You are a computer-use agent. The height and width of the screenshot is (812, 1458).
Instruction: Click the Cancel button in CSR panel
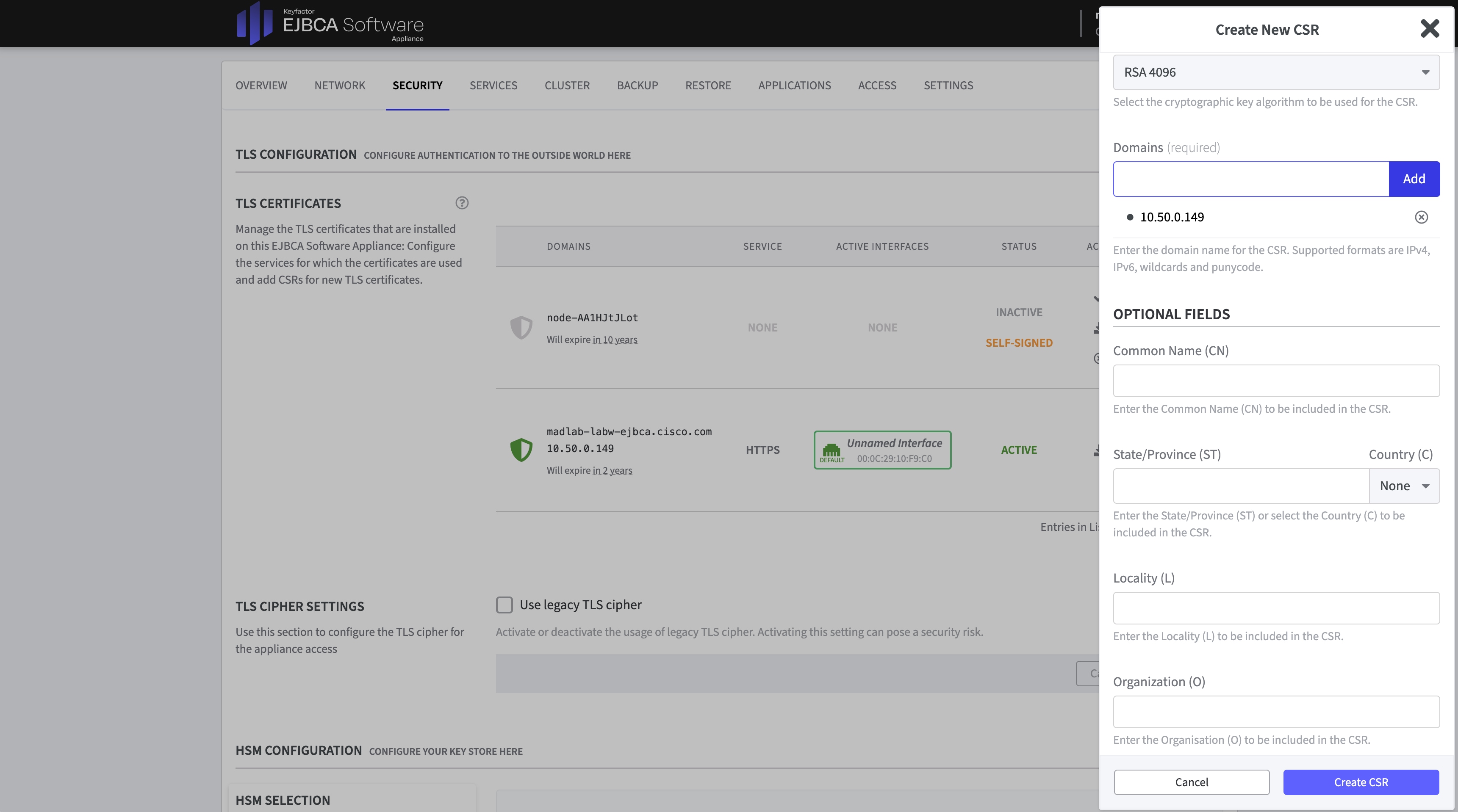point(1192,782)
